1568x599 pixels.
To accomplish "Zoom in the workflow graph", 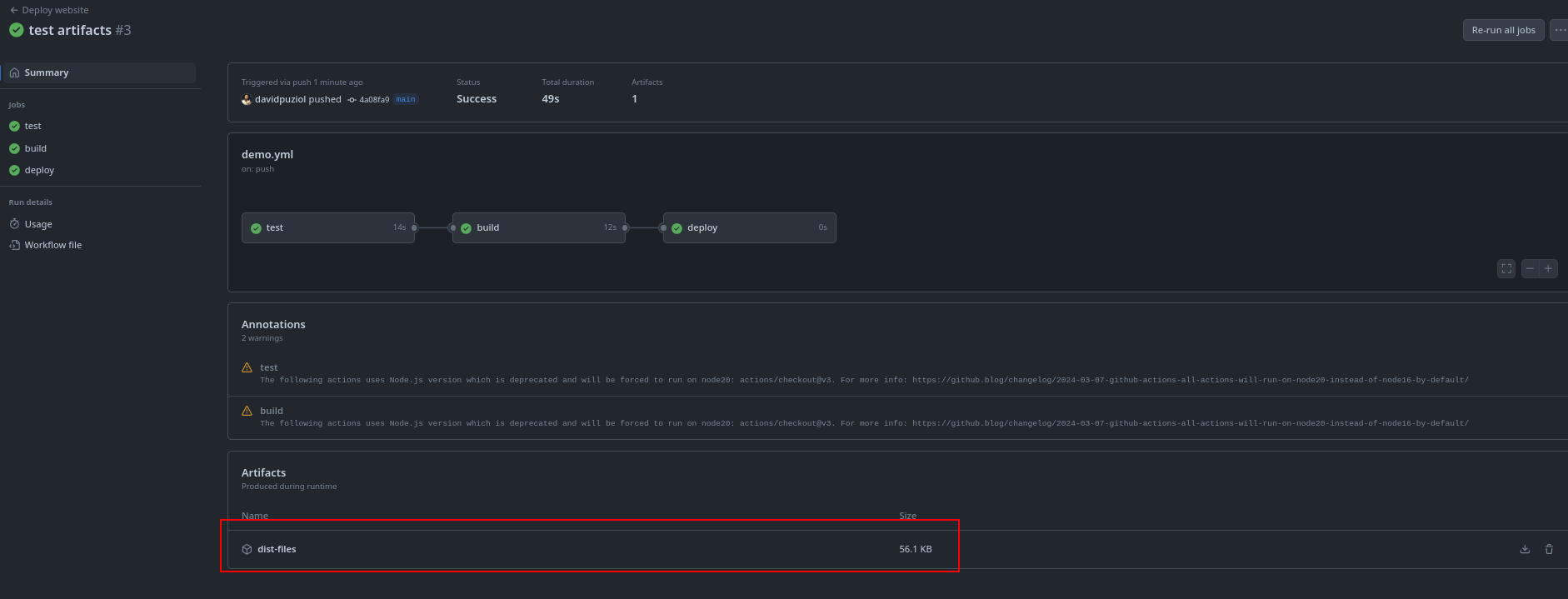I will (x=1548, y=268).
